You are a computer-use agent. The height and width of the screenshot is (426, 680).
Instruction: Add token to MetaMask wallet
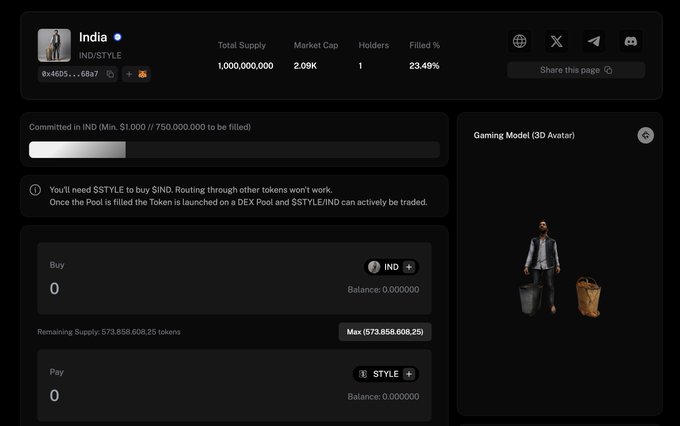point(136,74)
